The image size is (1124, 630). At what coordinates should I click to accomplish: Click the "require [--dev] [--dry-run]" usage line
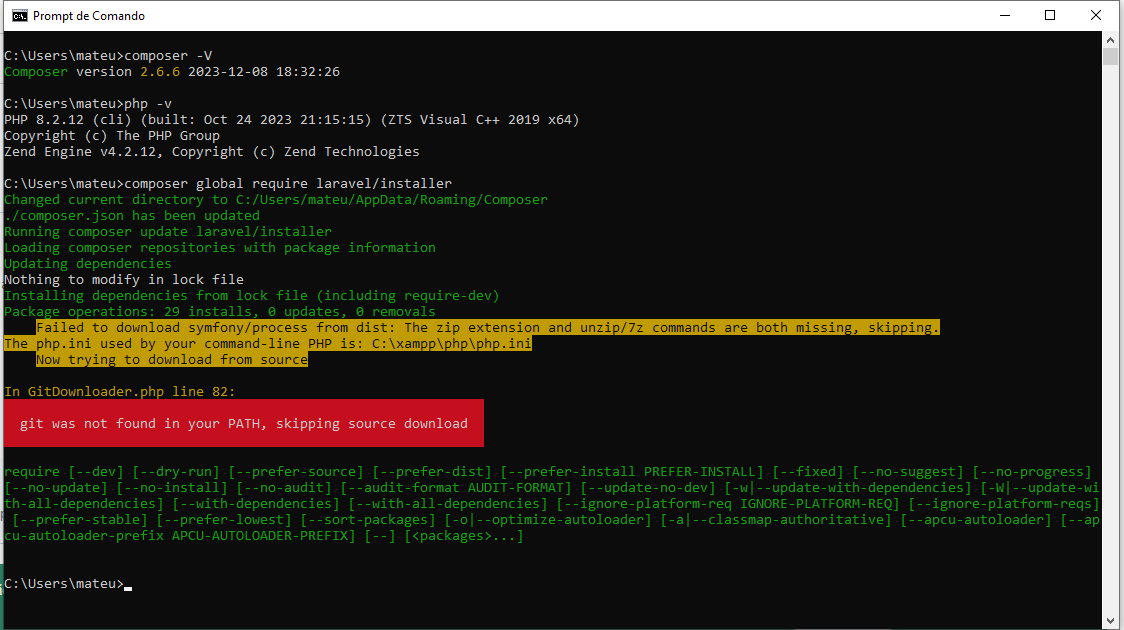(548, 472)
